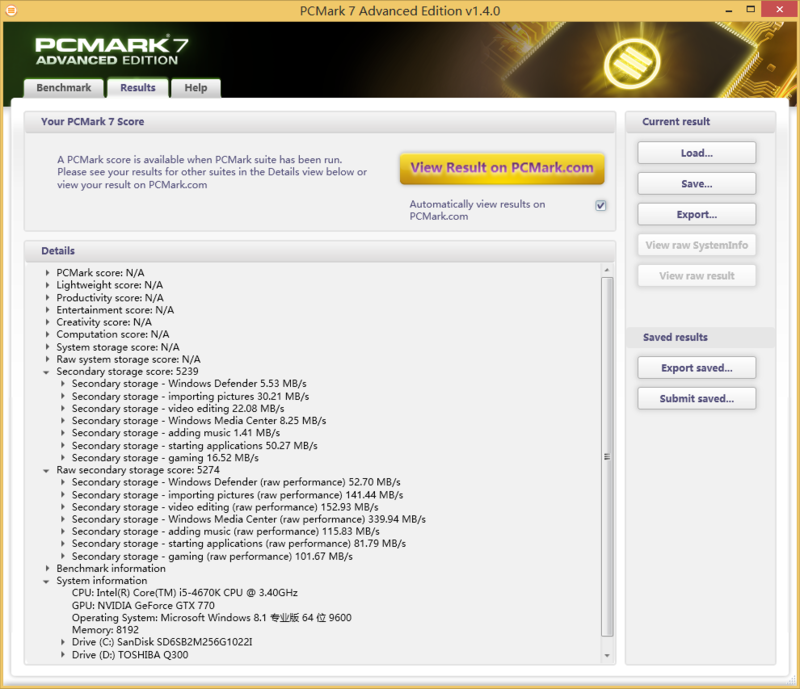Collapse the Raw secondary storage score node

pos(46,471)
